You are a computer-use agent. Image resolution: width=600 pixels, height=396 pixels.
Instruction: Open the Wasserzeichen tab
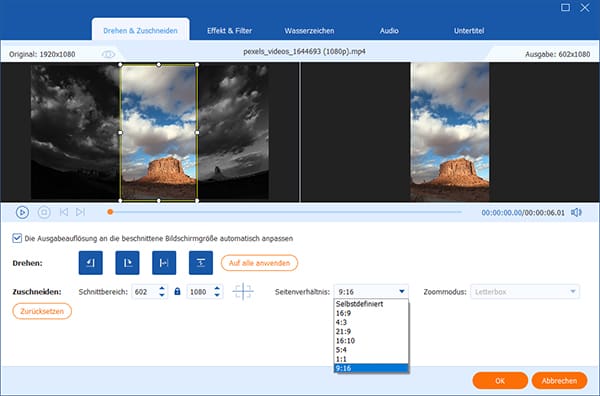pyautogui.click(x=309, y=31)
